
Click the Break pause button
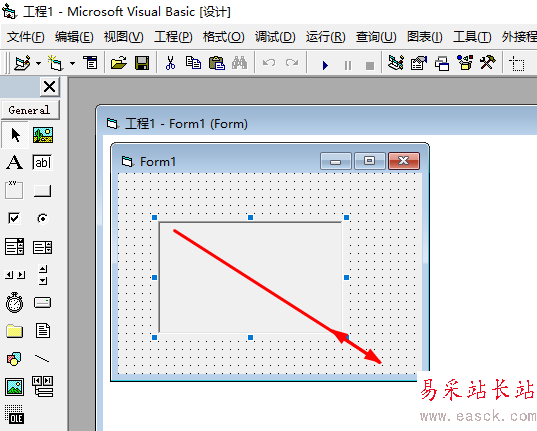348,65
